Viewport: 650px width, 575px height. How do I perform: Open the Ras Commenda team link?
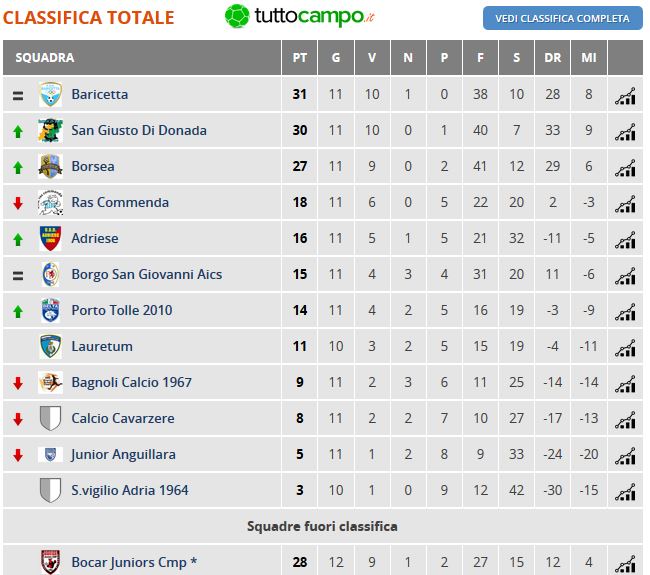(x=120, y=202)
